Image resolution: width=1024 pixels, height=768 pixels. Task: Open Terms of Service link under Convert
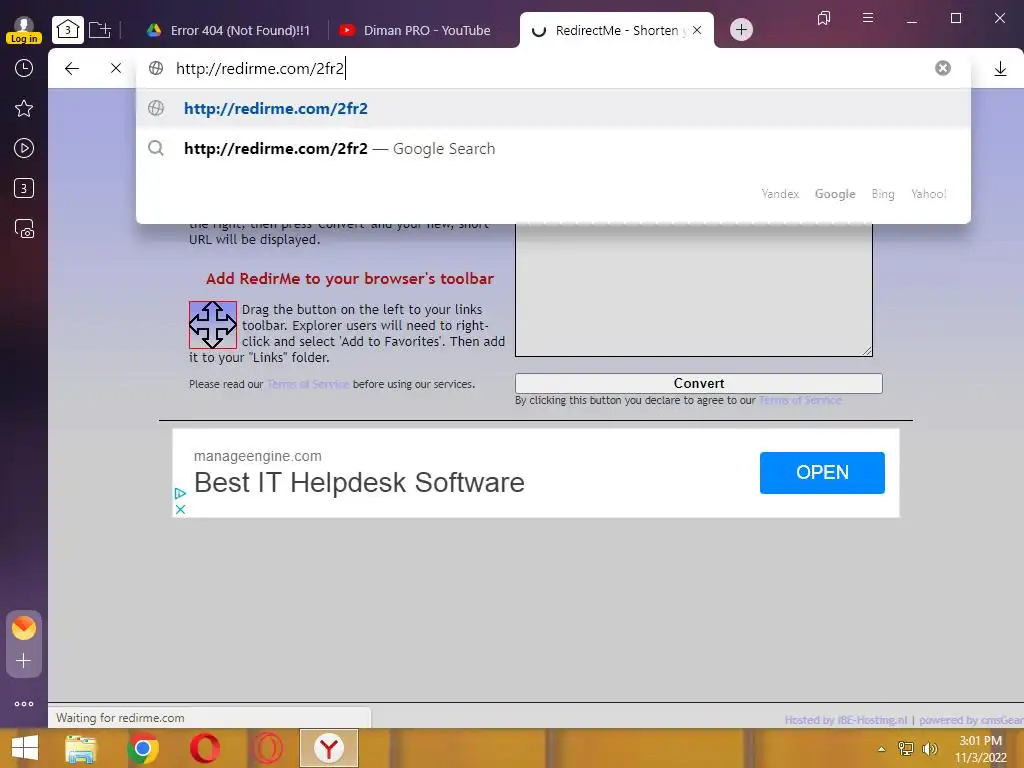tap(800, 400)
